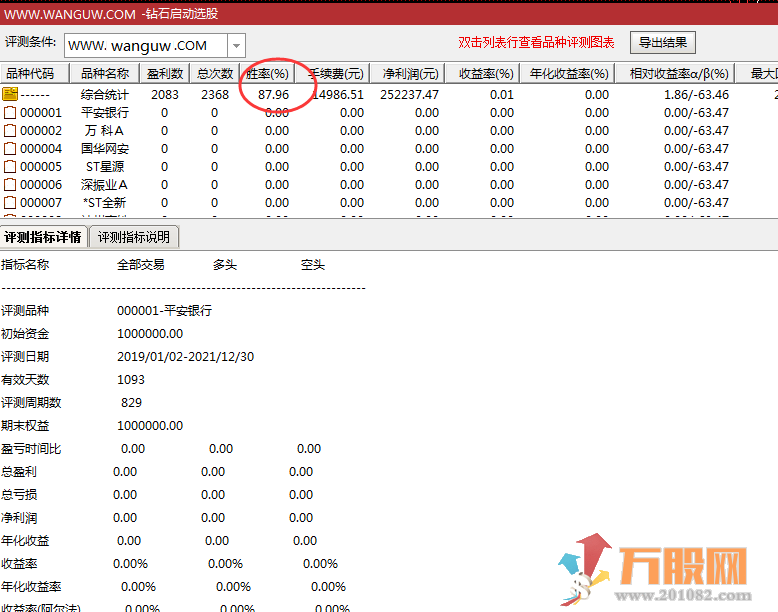Select the 万 科A row name

pyautogui.click(x=104, y=131)
